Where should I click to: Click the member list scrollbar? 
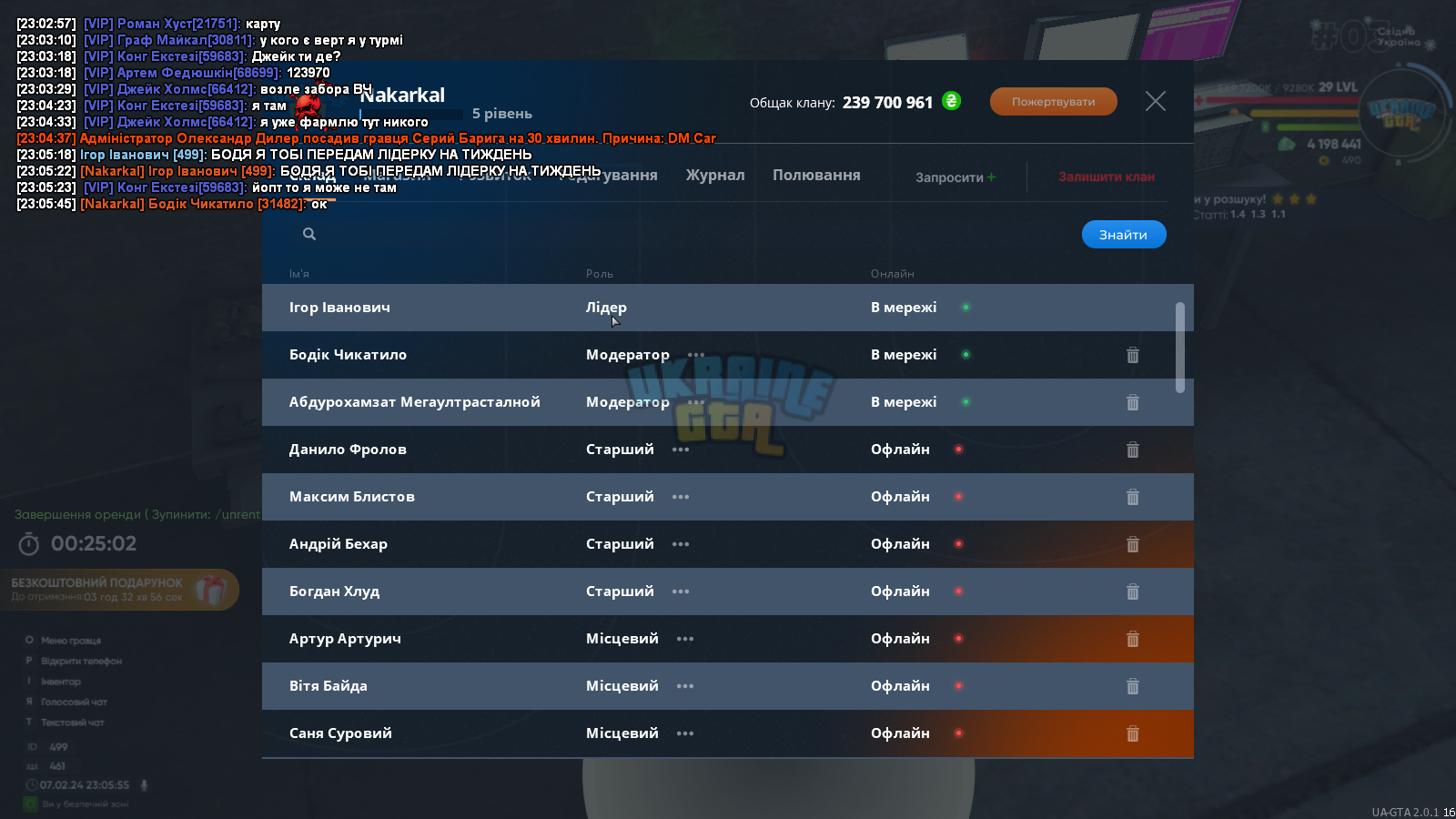pos(1180,348)
